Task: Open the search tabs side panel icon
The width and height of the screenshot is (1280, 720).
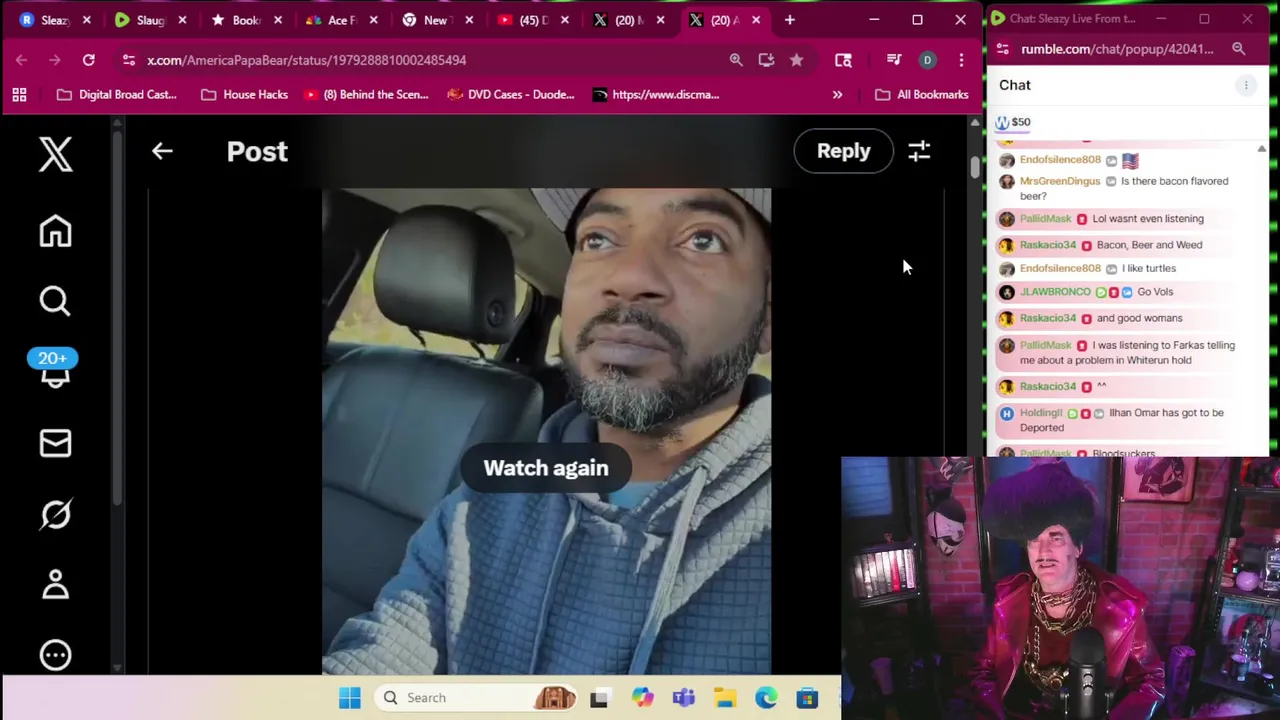Action: coord(843,60)
